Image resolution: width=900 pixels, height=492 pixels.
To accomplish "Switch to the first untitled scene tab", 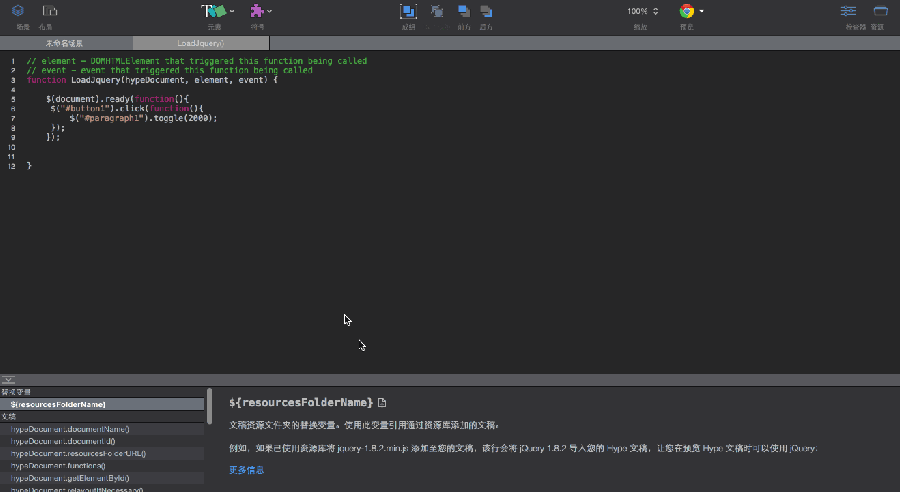I will point(65,44).
